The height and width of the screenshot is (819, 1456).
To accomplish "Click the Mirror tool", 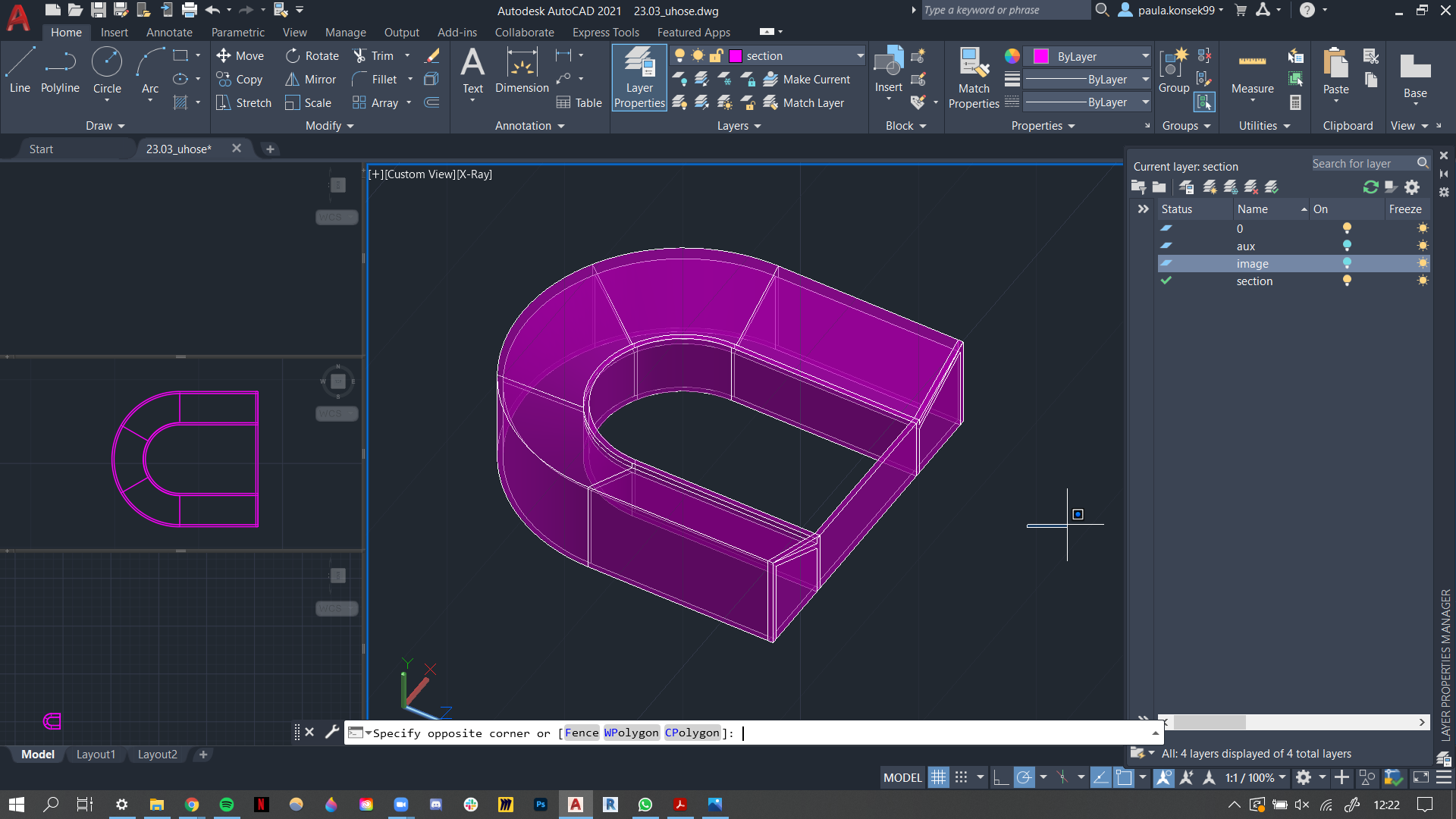I will [x=310, y=79].
